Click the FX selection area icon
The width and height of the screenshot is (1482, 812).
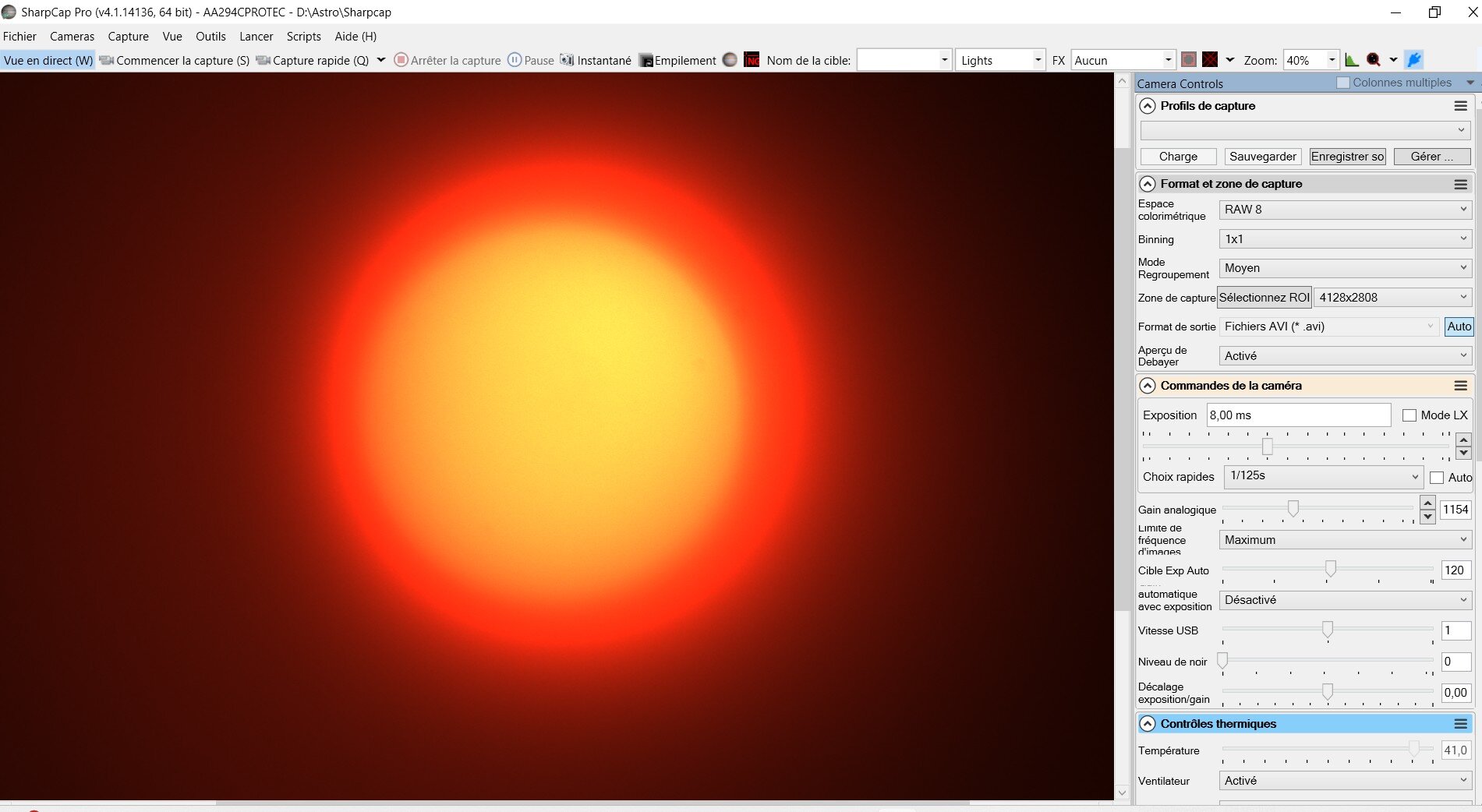[x=1189, y=60]
